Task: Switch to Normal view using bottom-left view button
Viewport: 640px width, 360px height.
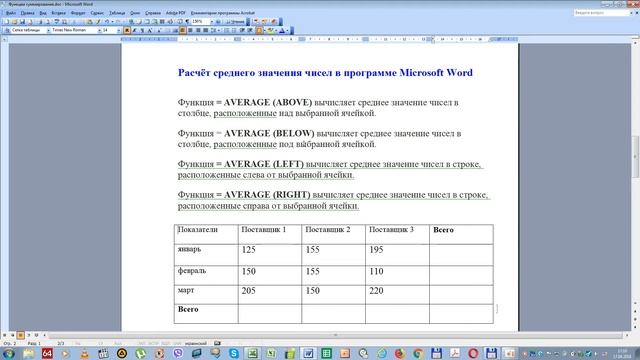Action: tap(4, 335)
